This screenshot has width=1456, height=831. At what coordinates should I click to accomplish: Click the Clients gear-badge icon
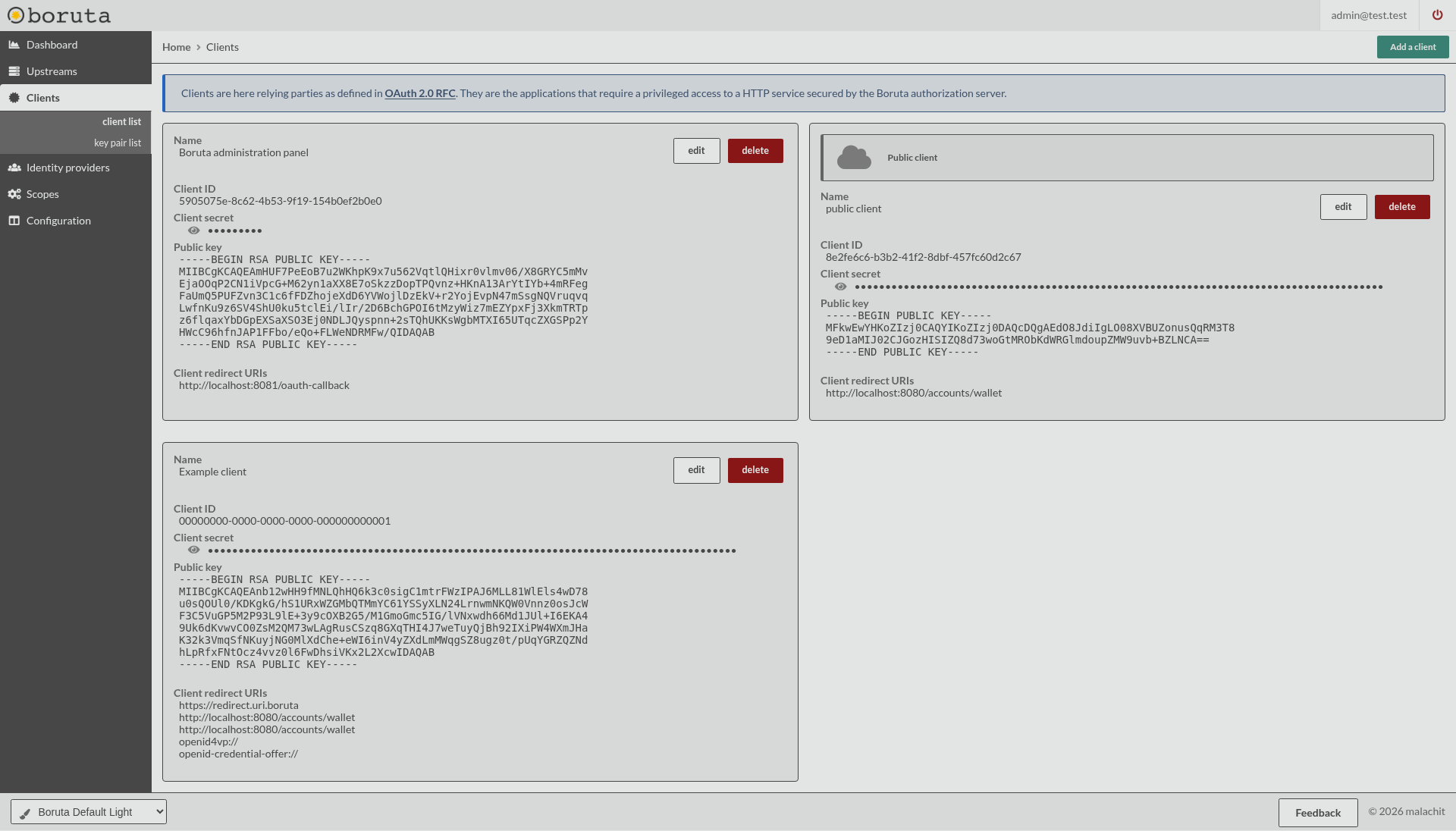tap(14, 98)
